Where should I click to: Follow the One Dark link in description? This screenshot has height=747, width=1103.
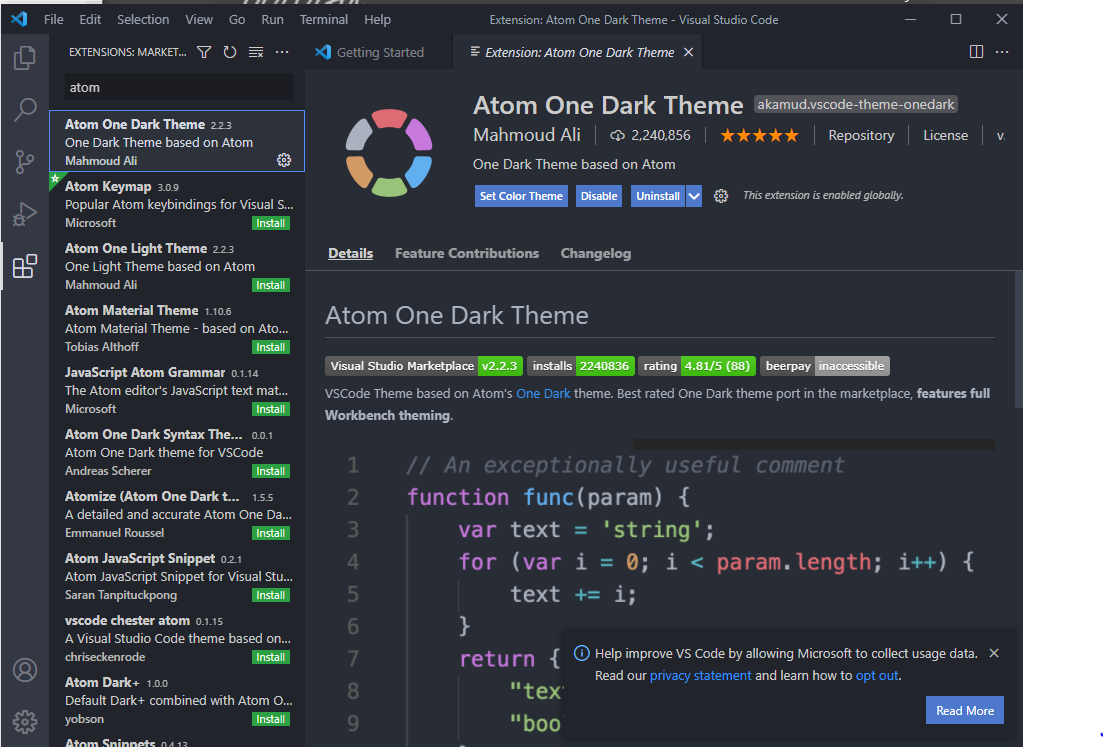point(543,393)
